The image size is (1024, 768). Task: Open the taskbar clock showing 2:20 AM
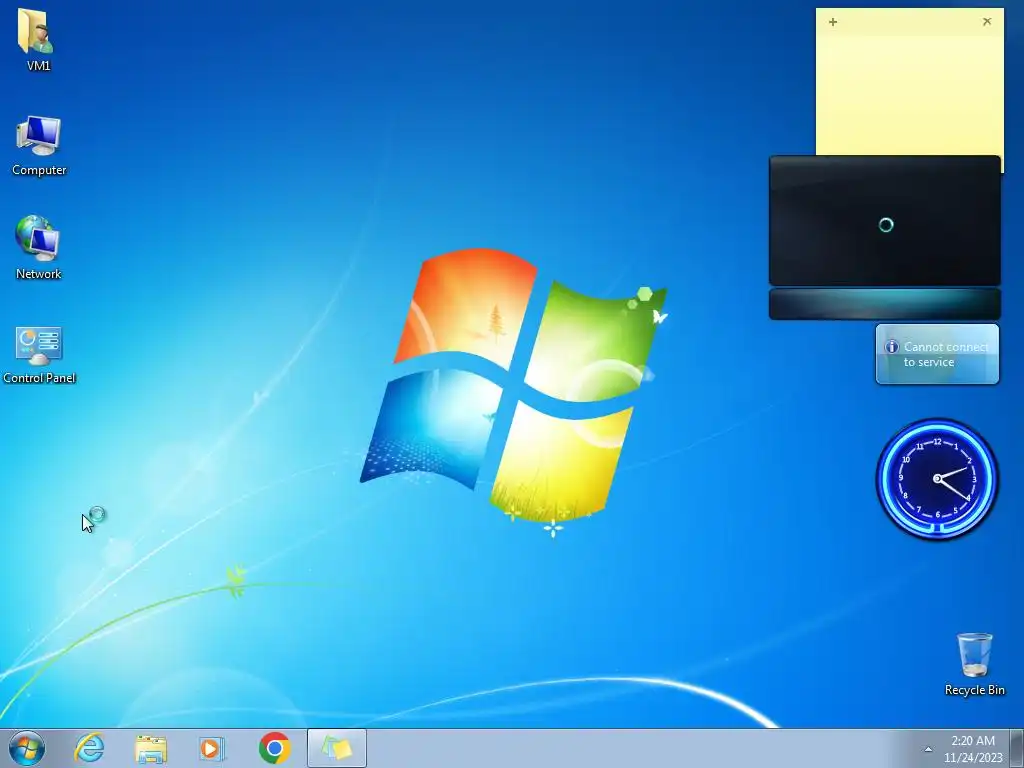pos(972,749)
